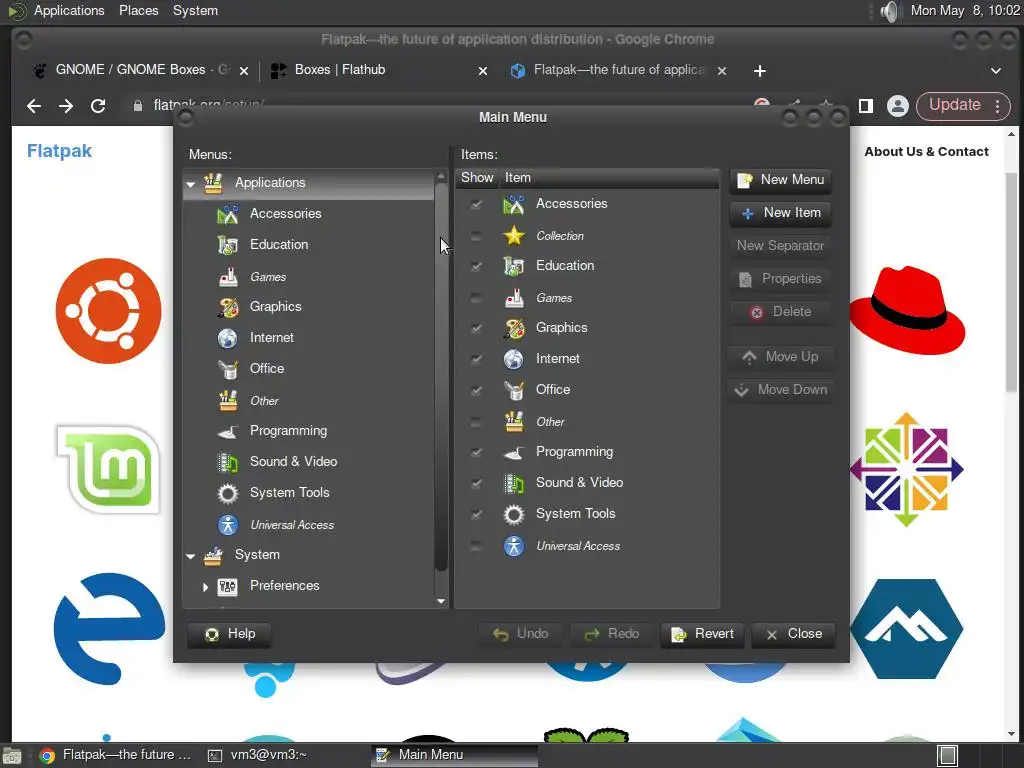
Task: Uncheck Show for Education item
Action: [x=476, y=266]
